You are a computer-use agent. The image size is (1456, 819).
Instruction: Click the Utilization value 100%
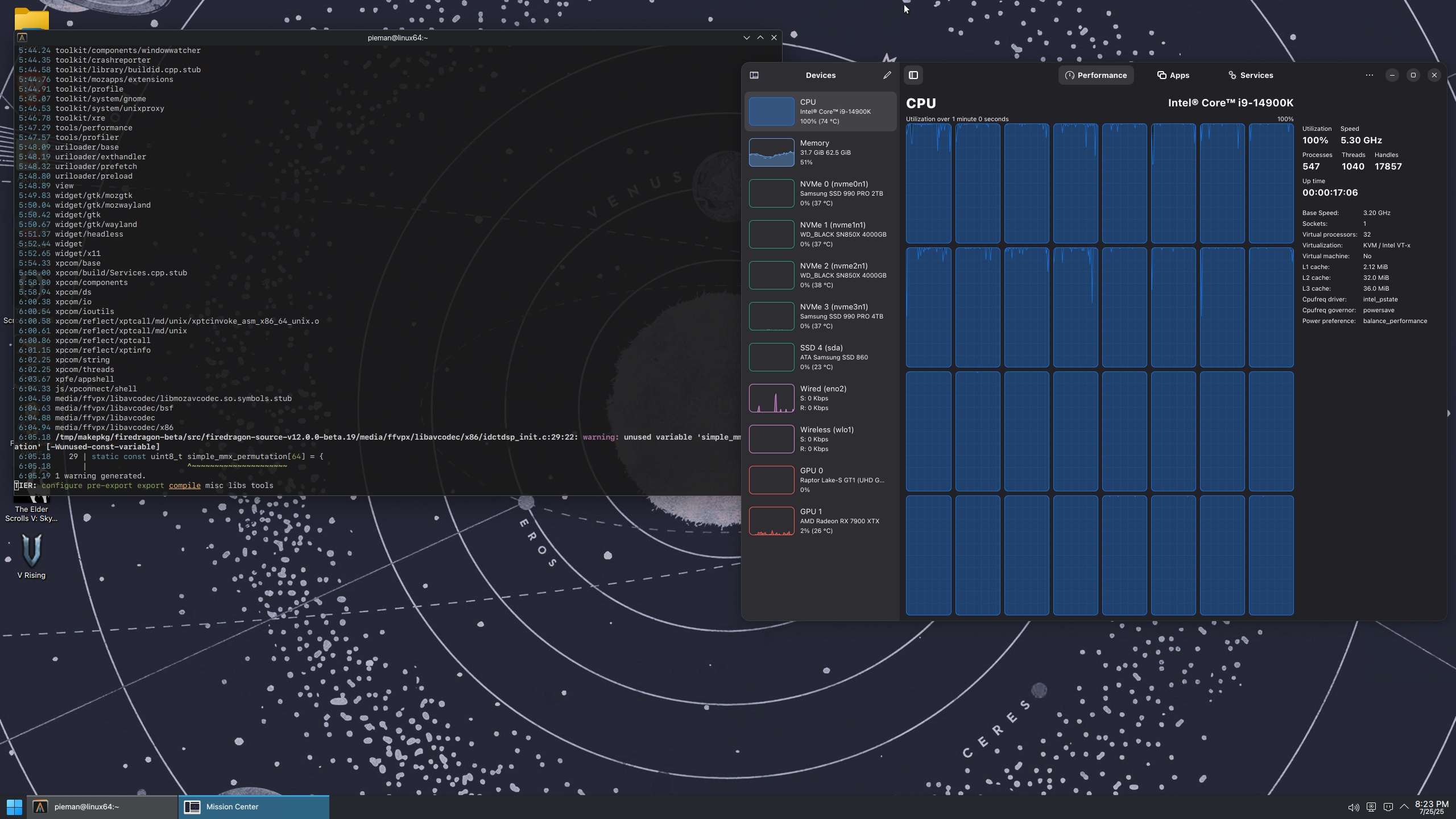[x=1315, y=140]
